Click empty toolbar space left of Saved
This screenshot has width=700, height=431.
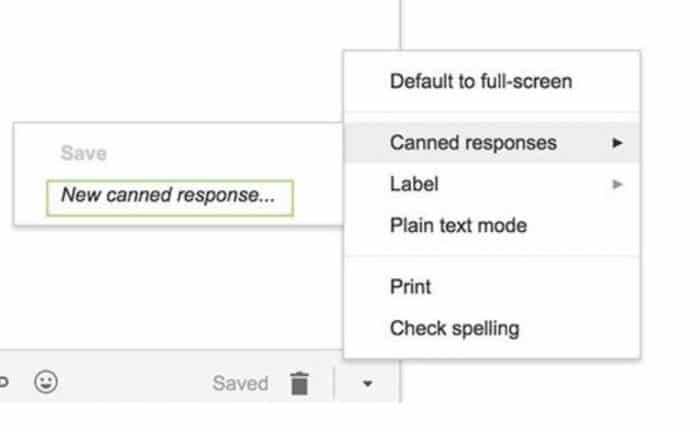tap(130, 383)
